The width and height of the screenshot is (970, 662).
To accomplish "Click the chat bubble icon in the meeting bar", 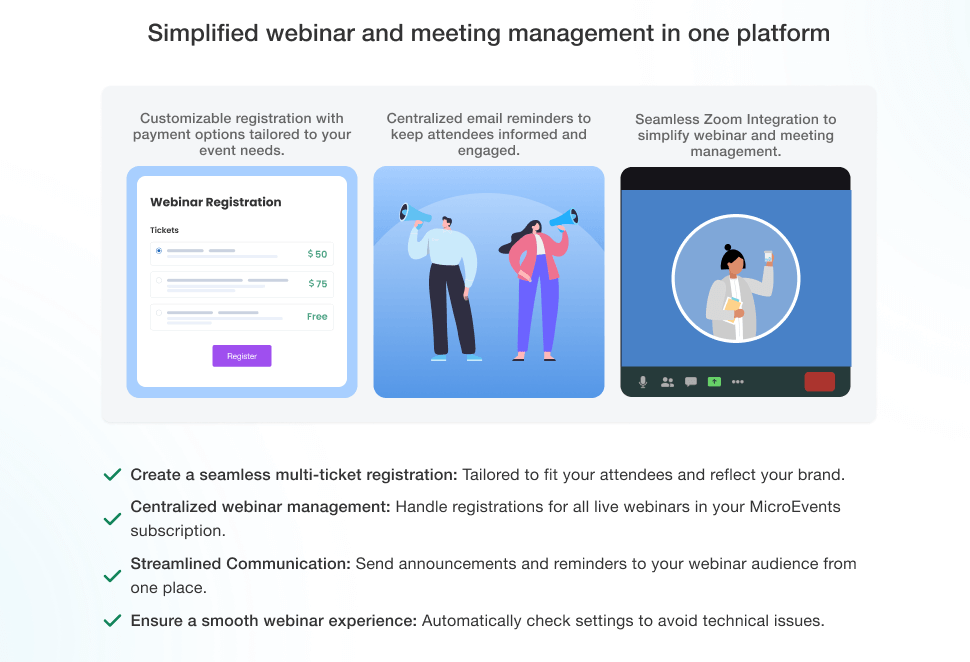I will point(691,382).
